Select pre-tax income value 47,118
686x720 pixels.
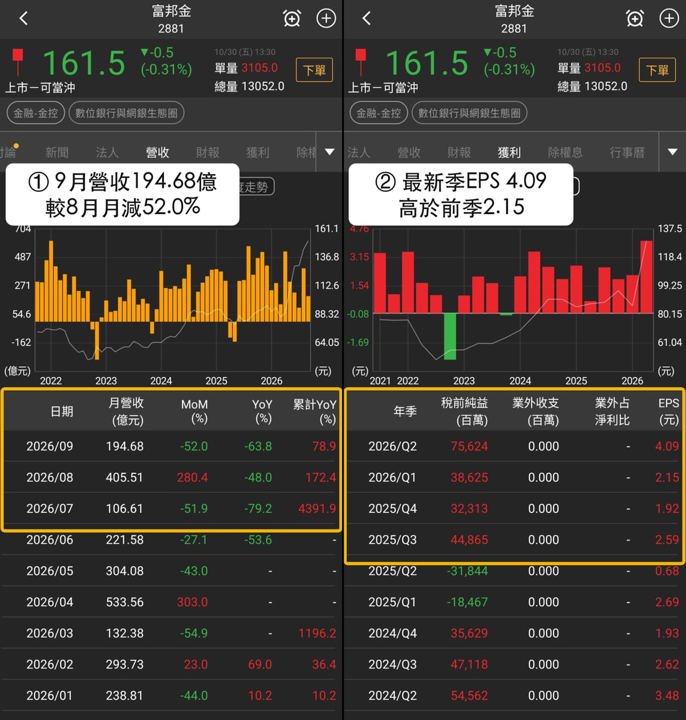(469, 664)
